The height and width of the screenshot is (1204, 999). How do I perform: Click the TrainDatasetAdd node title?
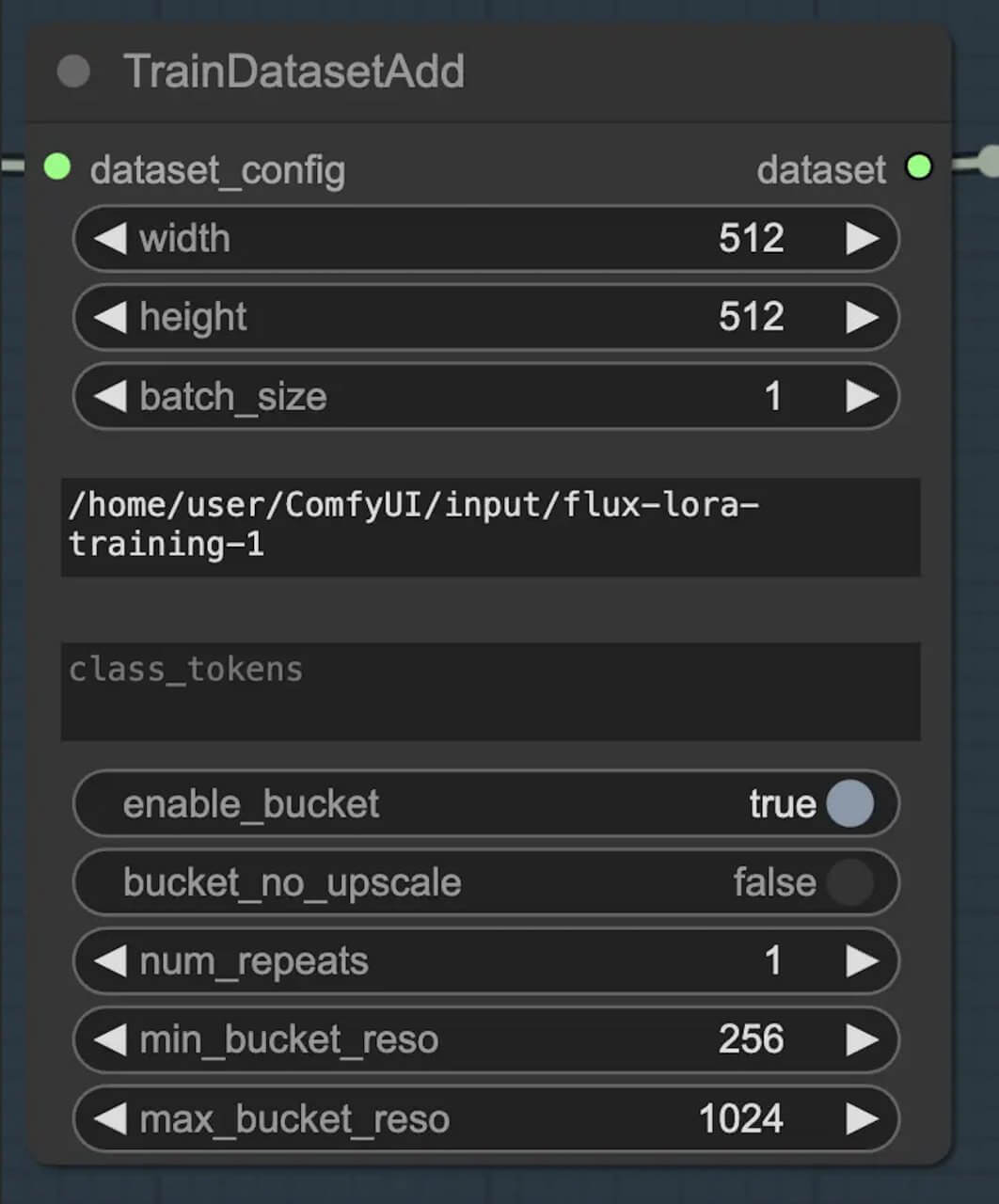293,71
